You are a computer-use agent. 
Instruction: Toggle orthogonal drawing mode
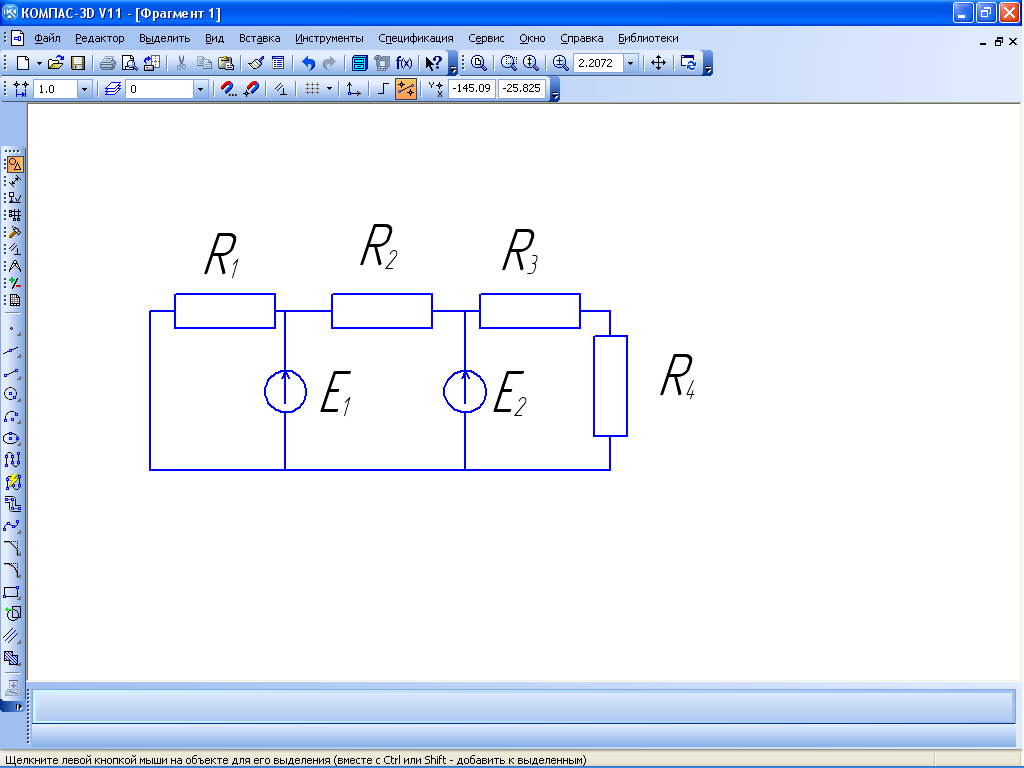(x=383, y=89)
